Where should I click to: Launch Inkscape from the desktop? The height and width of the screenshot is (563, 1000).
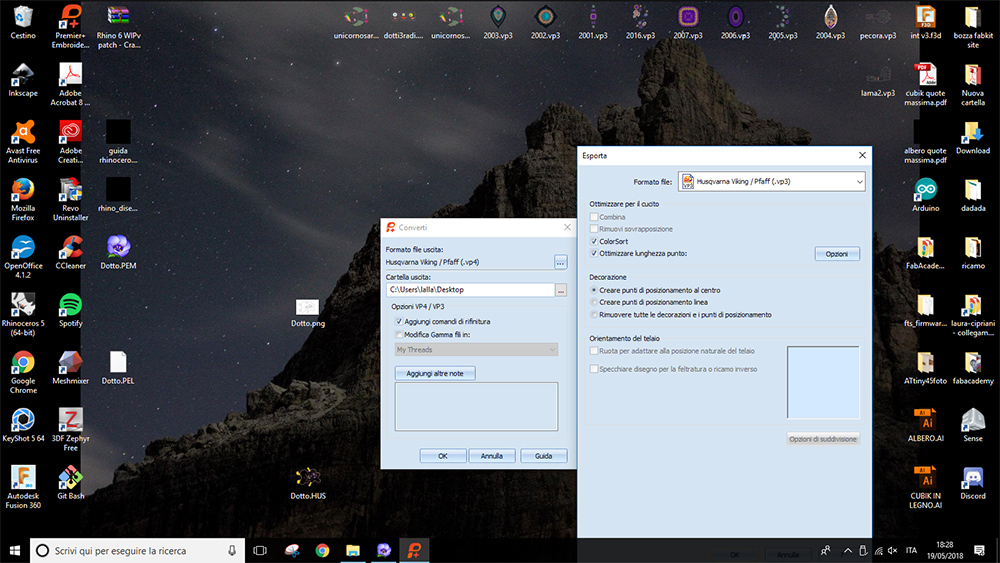click(23, 75)
